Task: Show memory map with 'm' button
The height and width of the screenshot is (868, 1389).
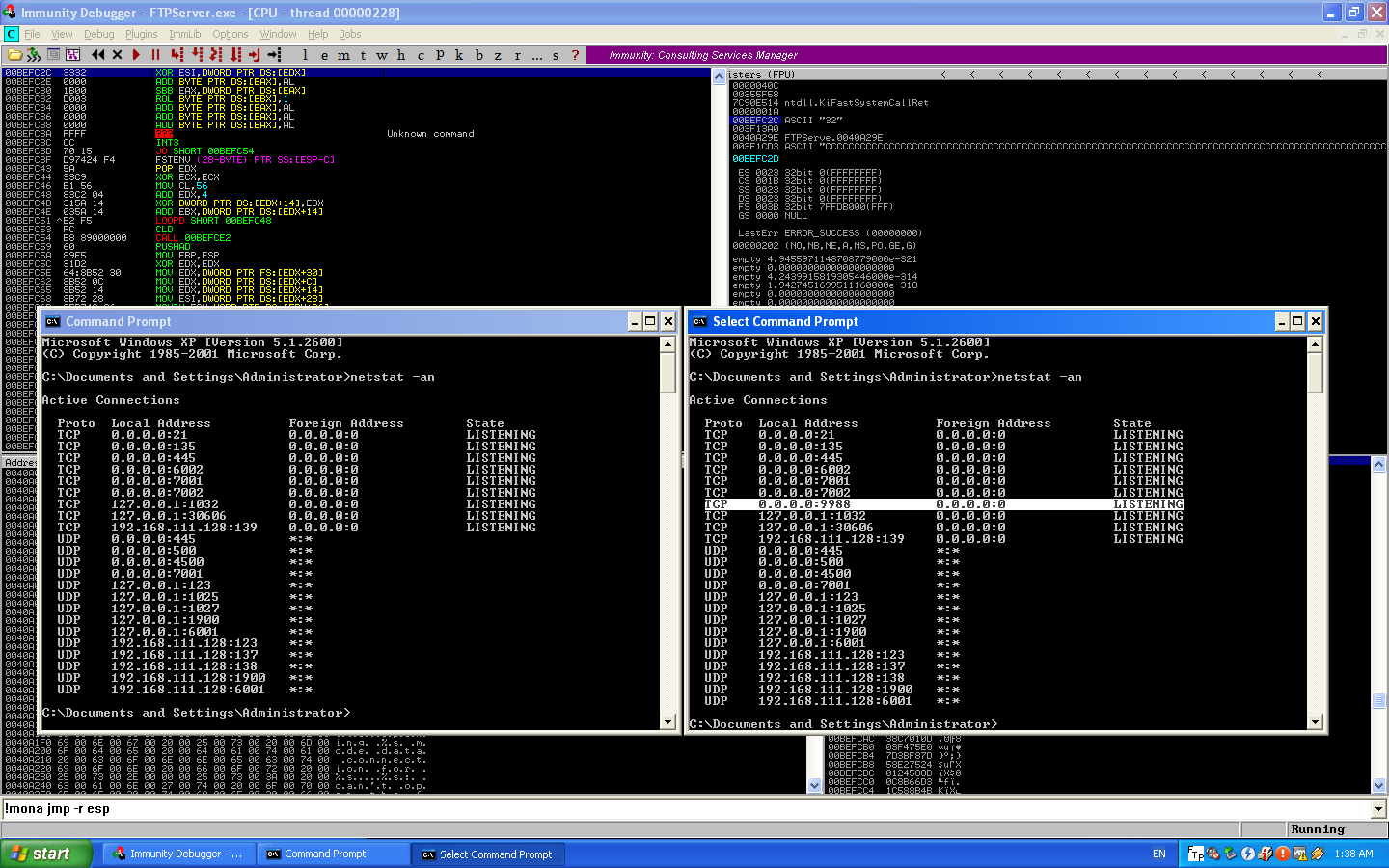Action: (343, 55)
